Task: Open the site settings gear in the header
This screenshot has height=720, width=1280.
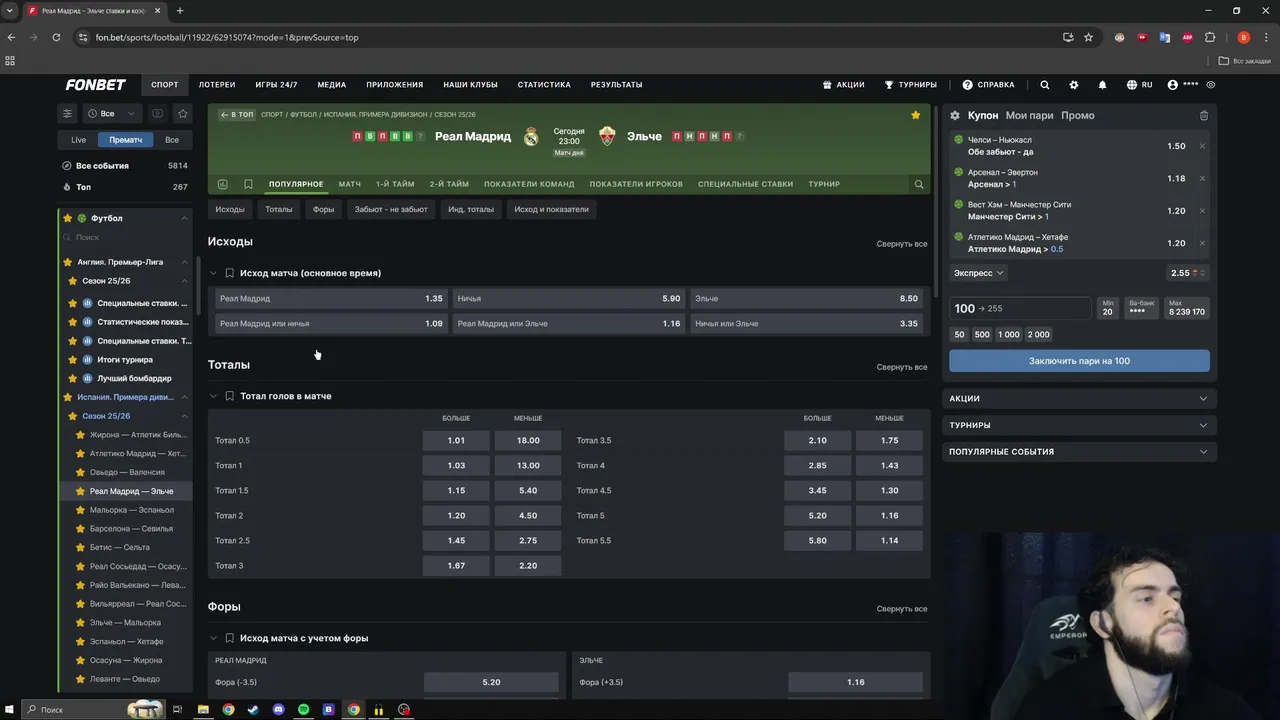Action: [x=1074, y=85]
